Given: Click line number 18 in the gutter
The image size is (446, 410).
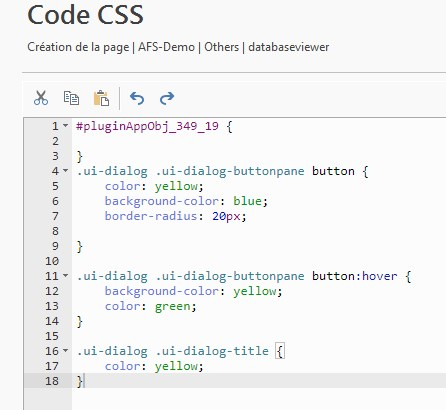Looking at the screenshot, I should [52, 381].
